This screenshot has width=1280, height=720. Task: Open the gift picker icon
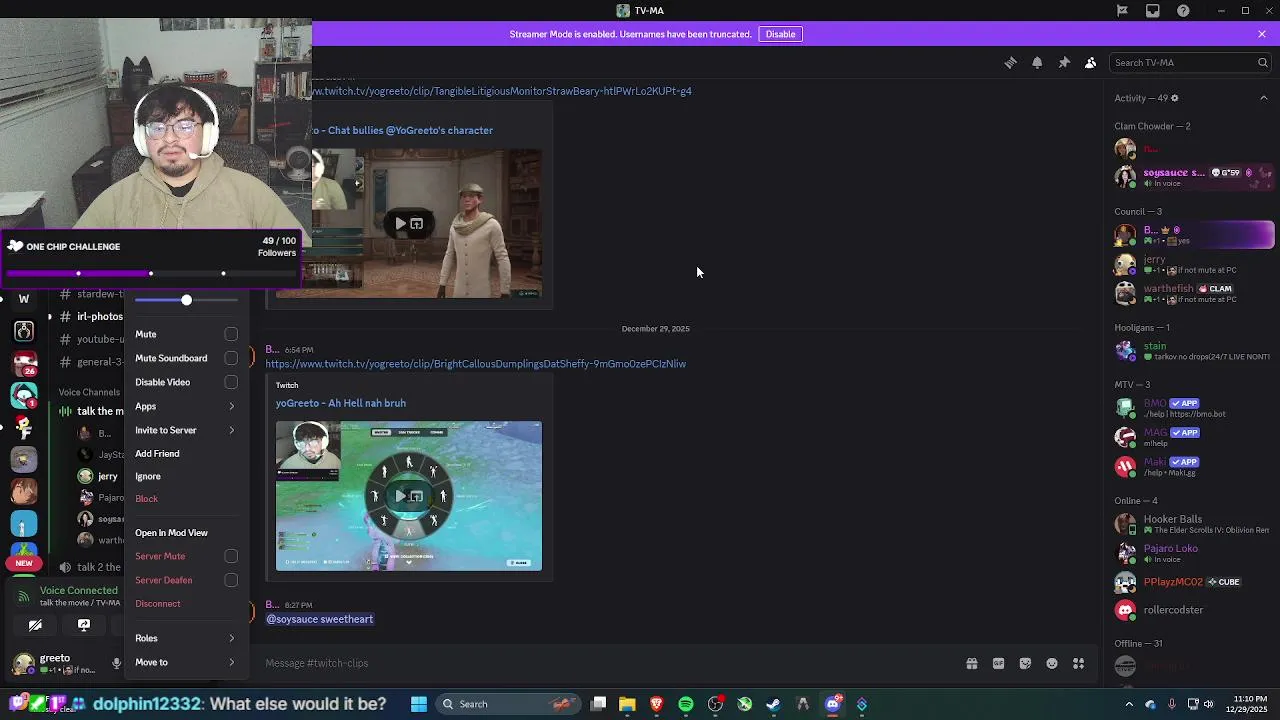click(971, 663)
